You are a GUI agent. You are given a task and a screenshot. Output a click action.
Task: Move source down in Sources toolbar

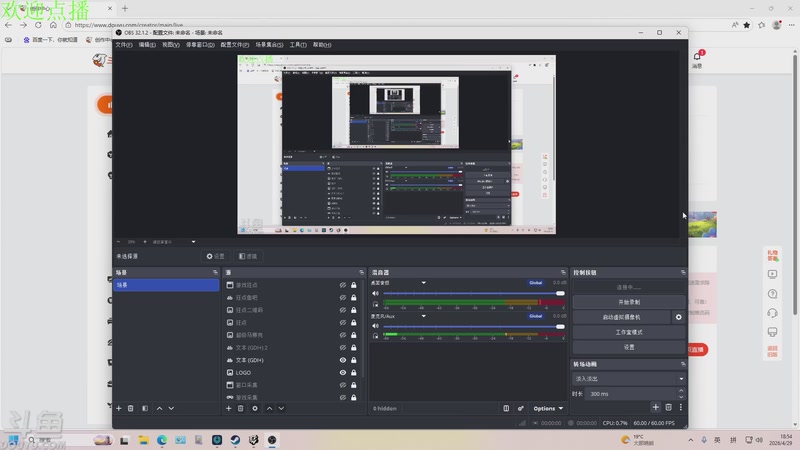tap(282, 408)
